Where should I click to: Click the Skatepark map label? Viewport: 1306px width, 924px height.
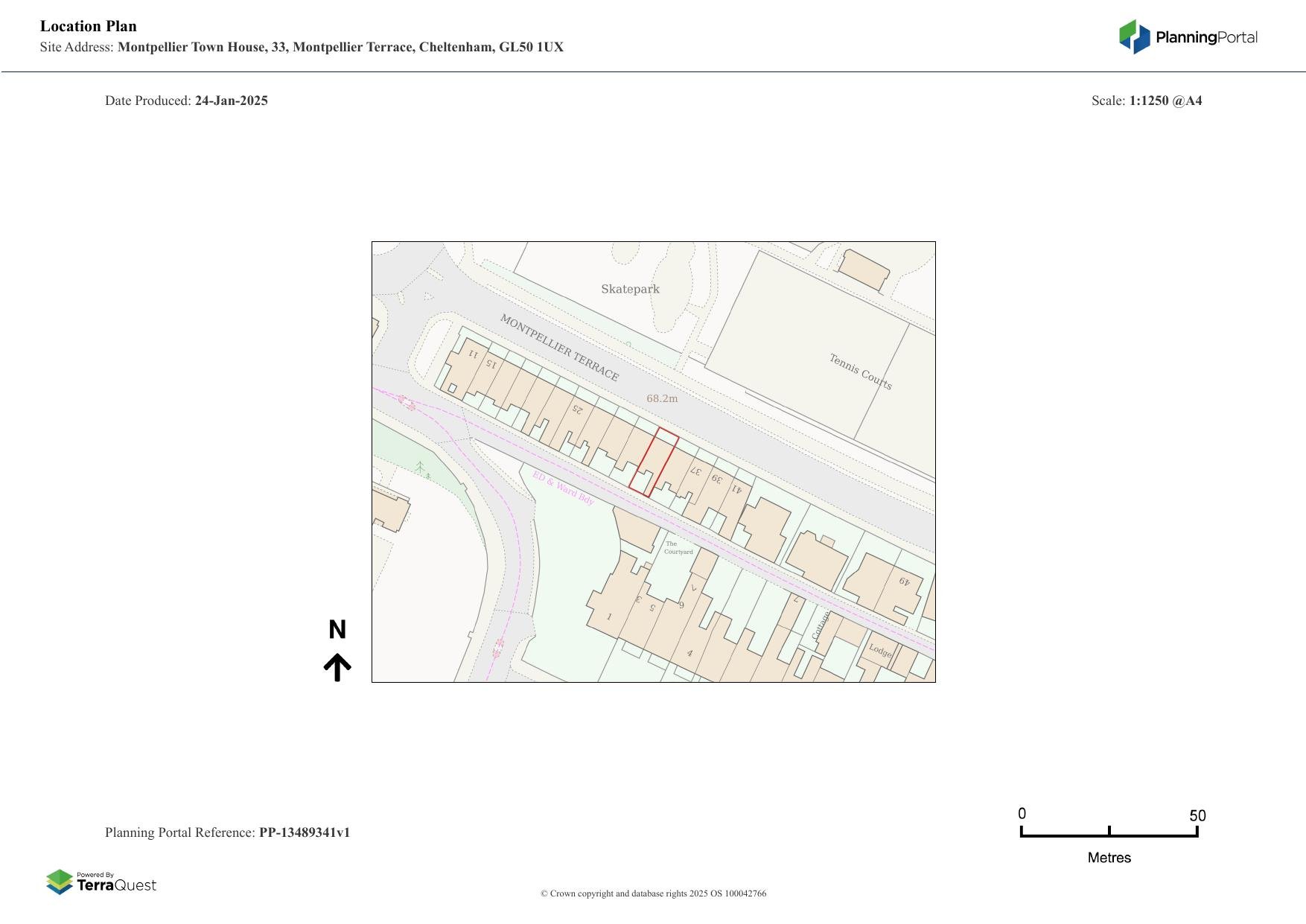630,290
